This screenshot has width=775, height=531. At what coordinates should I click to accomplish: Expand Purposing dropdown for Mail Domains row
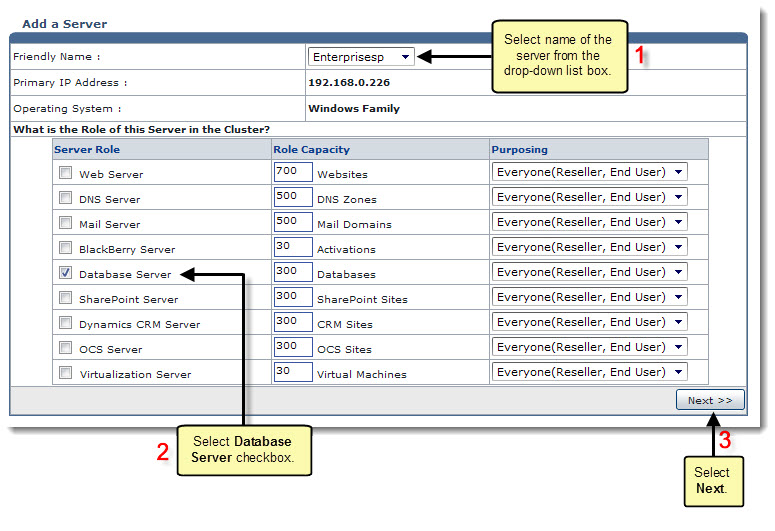coord(589,222)
